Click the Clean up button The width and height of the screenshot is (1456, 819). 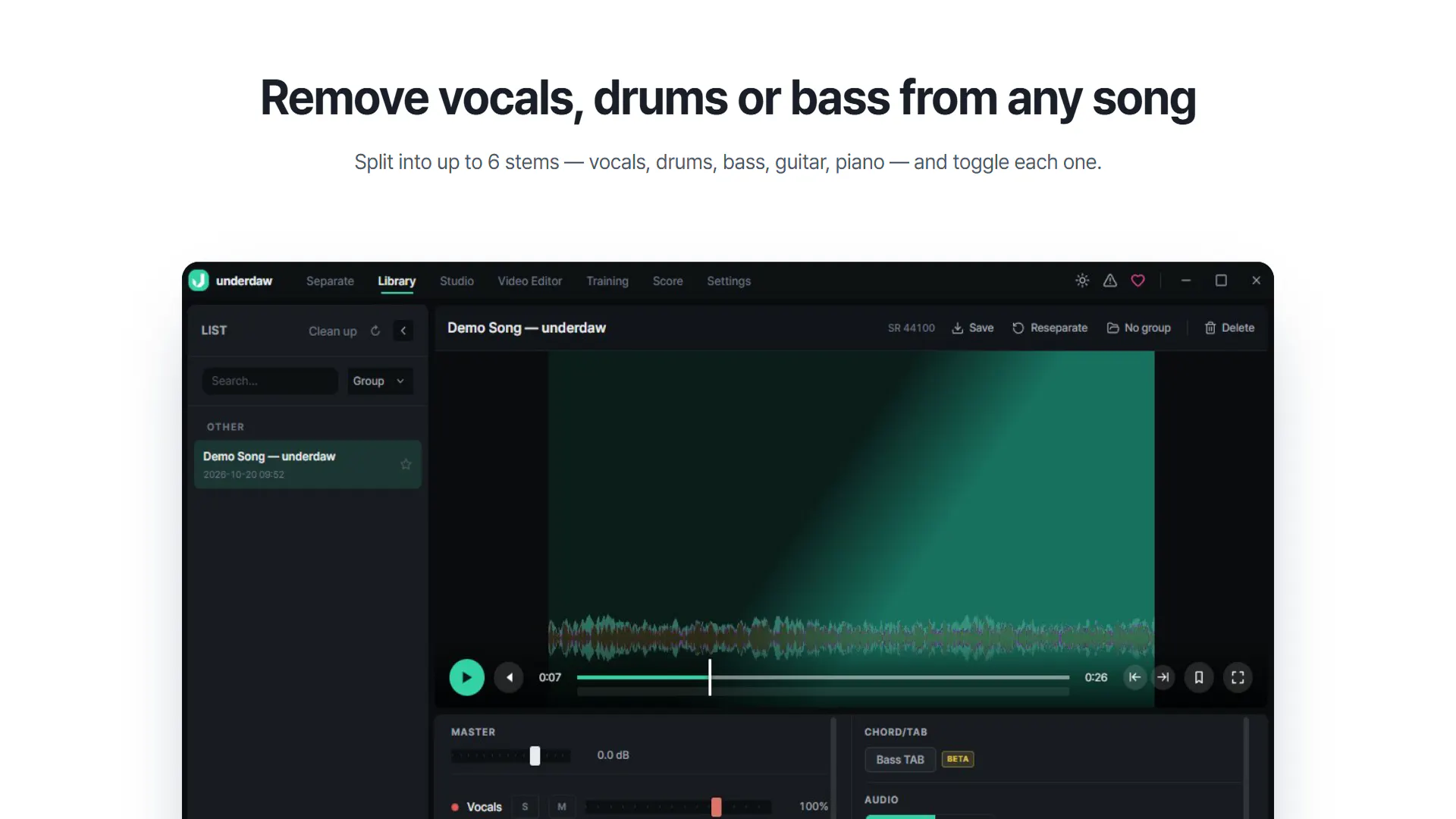(x=332, y=331)
